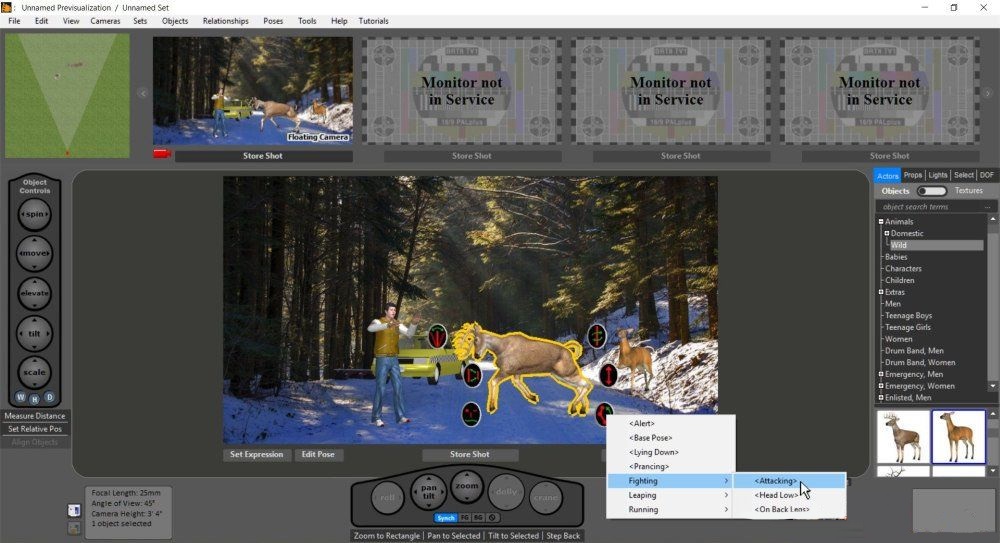Click the red vertical arrow handle near deer
1000x543 pixels.
(x=608, y=375)
